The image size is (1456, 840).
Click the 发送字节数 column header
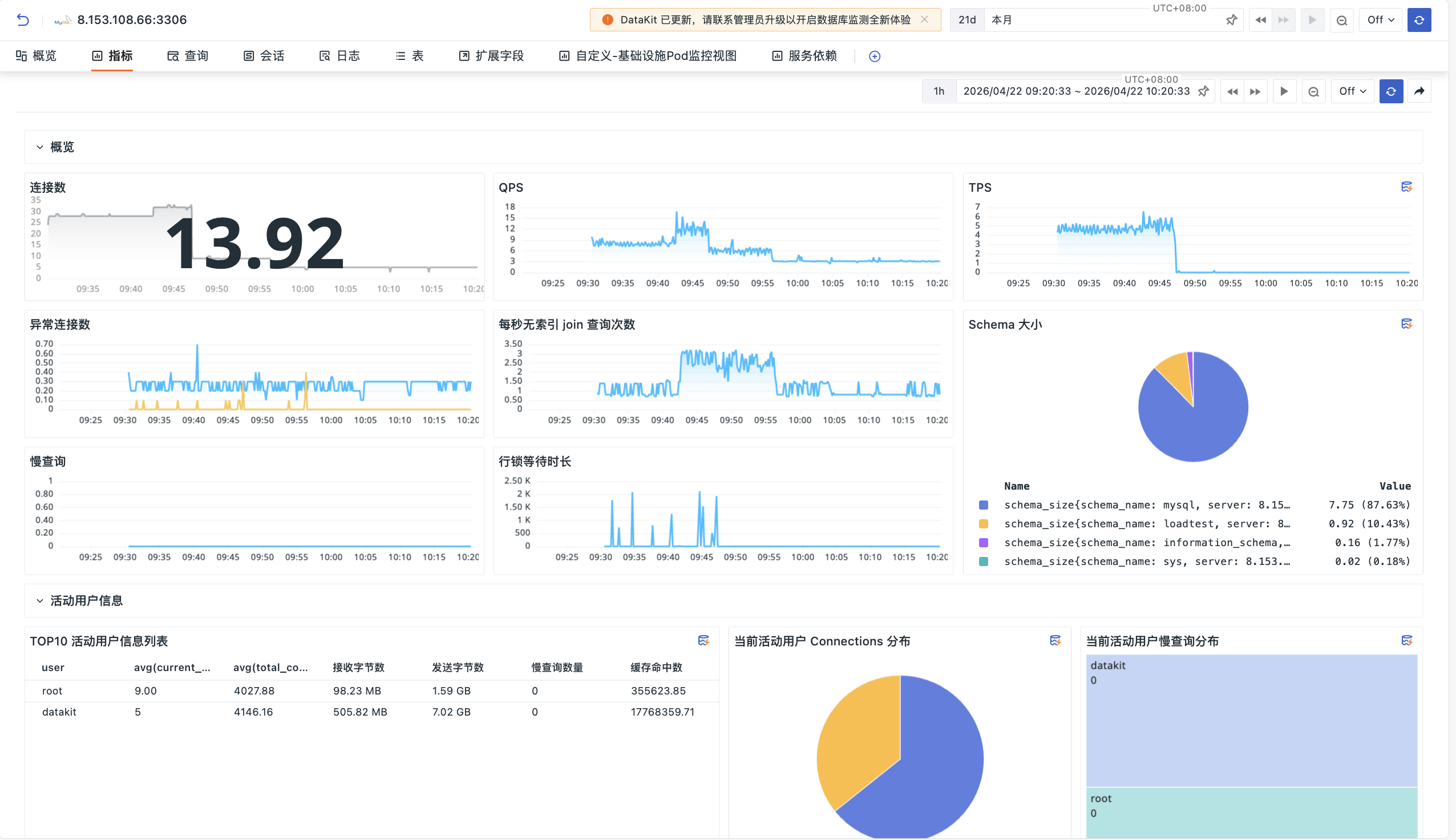[458, 668]
